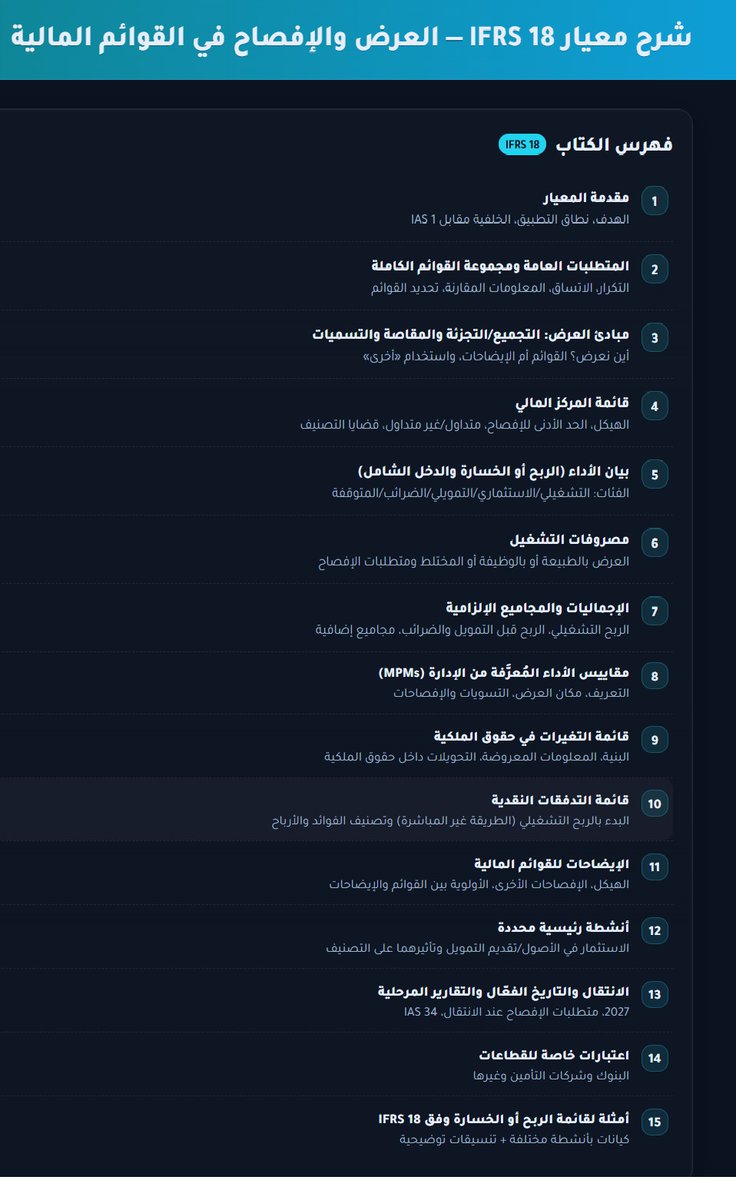Viewport: 736px width, 1200px height.
Task: Select chapter 9 قائمة التغيرات في حقوق الملكية
Action: pos(531,736)
